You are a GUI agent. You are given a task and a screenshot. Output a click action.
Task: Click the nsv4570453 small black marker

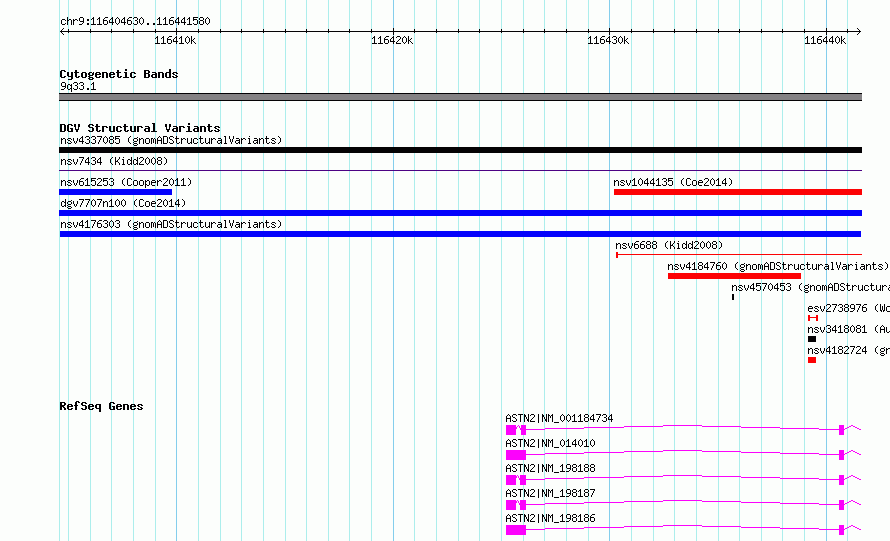click(733, 297)
